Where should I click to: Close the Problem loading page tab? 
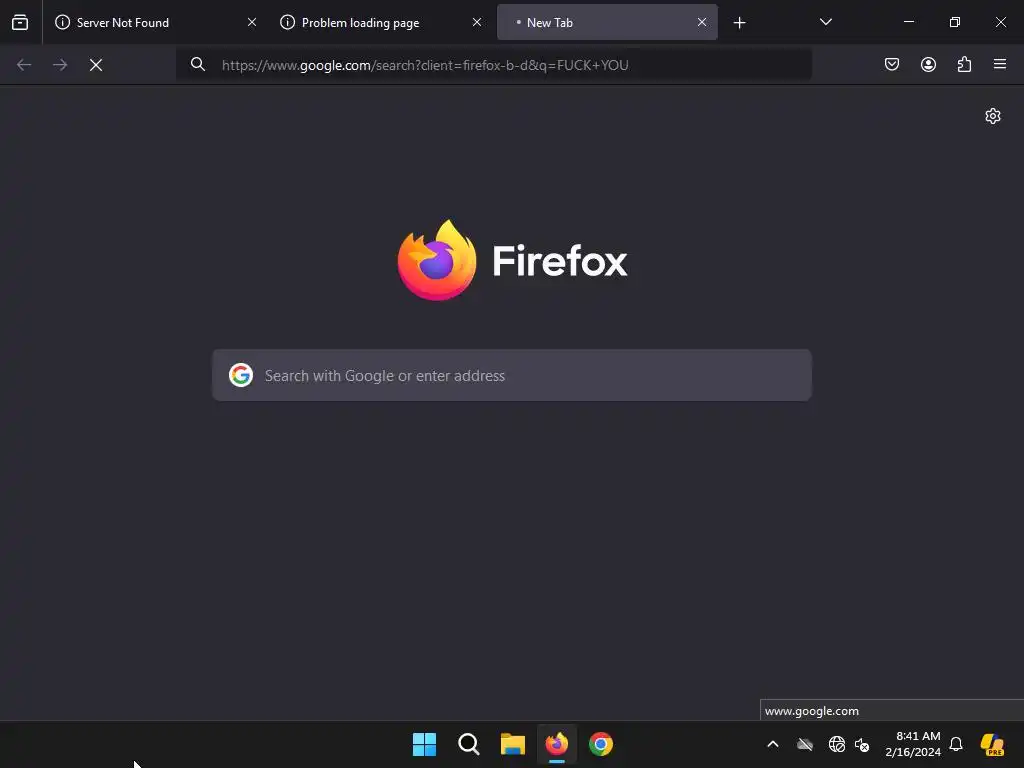pos(477,22)
